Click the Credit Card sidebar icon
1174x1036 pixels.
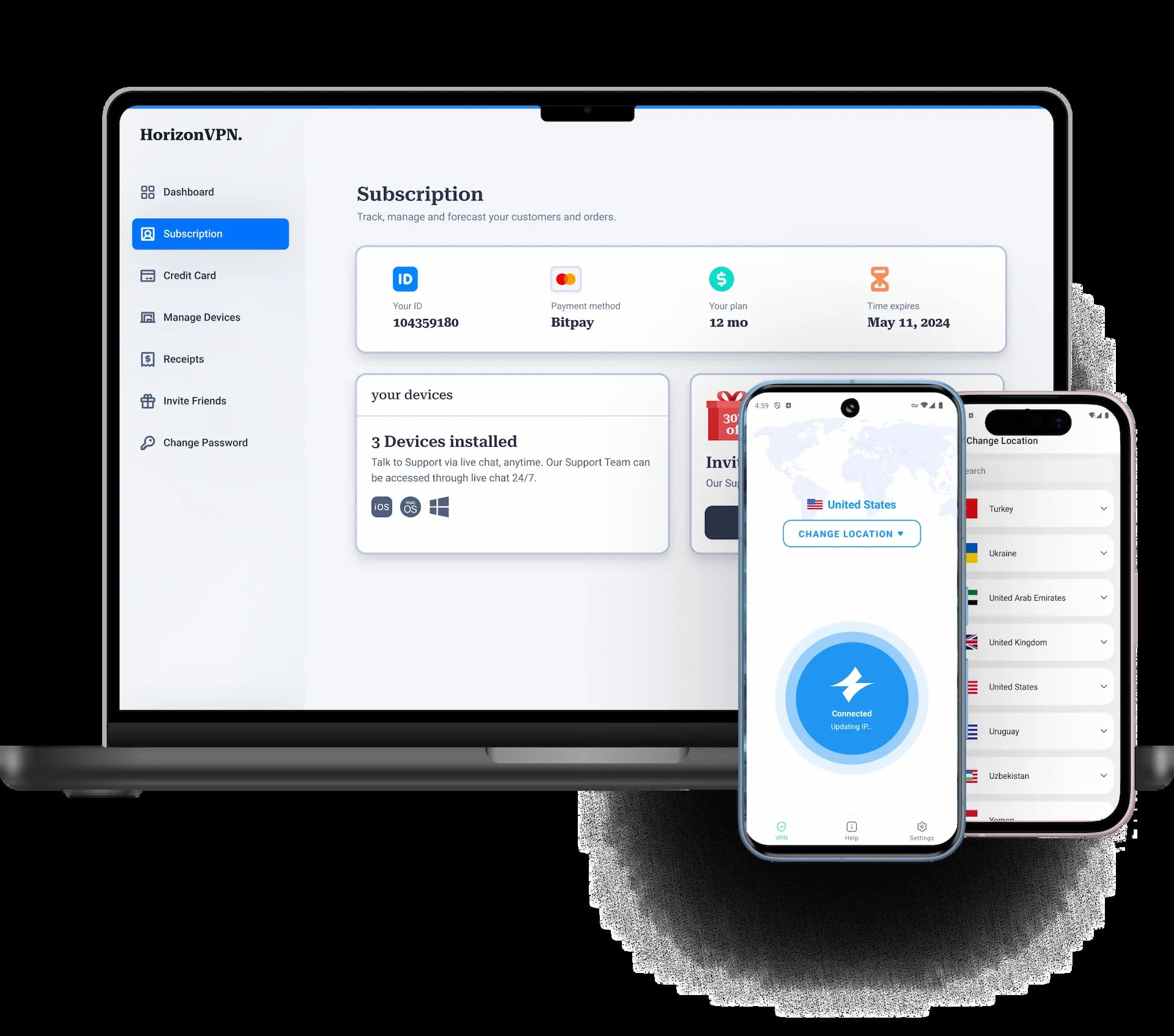click(149, 275)
